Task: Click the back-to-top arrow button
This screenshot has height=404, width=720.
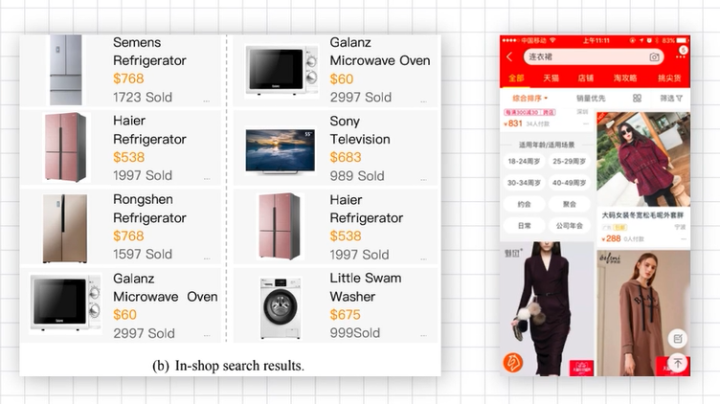Action: pyautogui.click(x=678, y=363)
